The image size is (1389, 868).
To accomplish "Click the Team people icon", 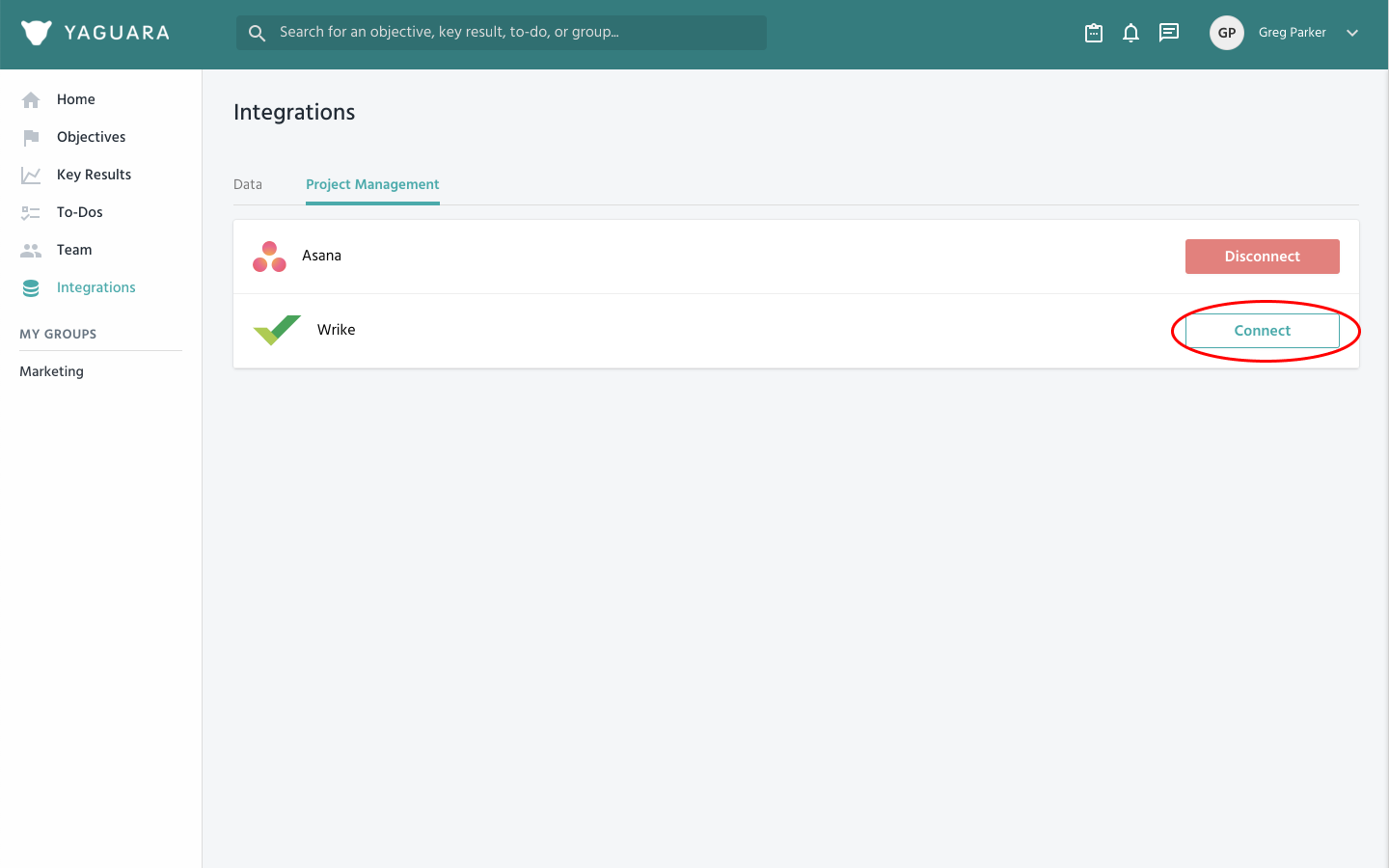I will point(31,250).
